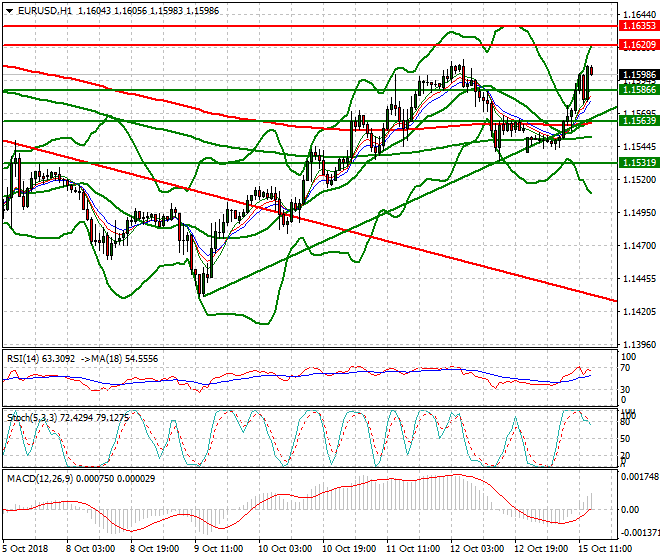Image resolution: width=660 pixels, height=560 pixels.
Task: Click the MACD scale value -0.001371
Action: [x=640, y=533]
